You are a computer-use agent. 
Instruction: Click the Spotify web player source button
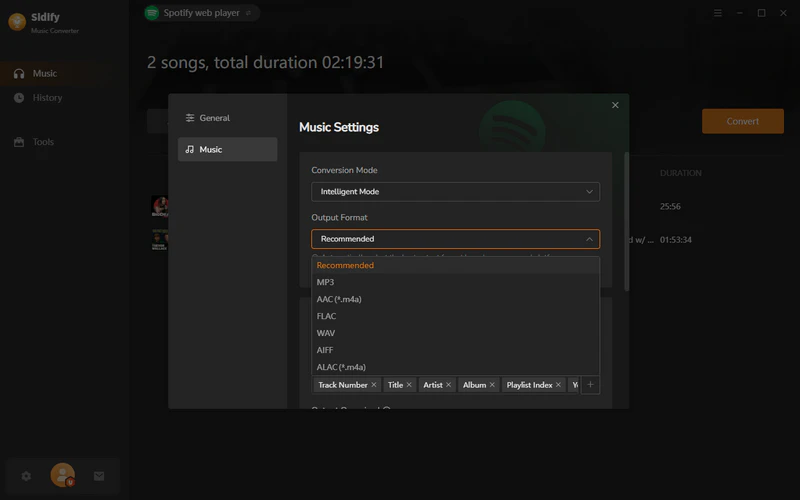tap(202, 13)
